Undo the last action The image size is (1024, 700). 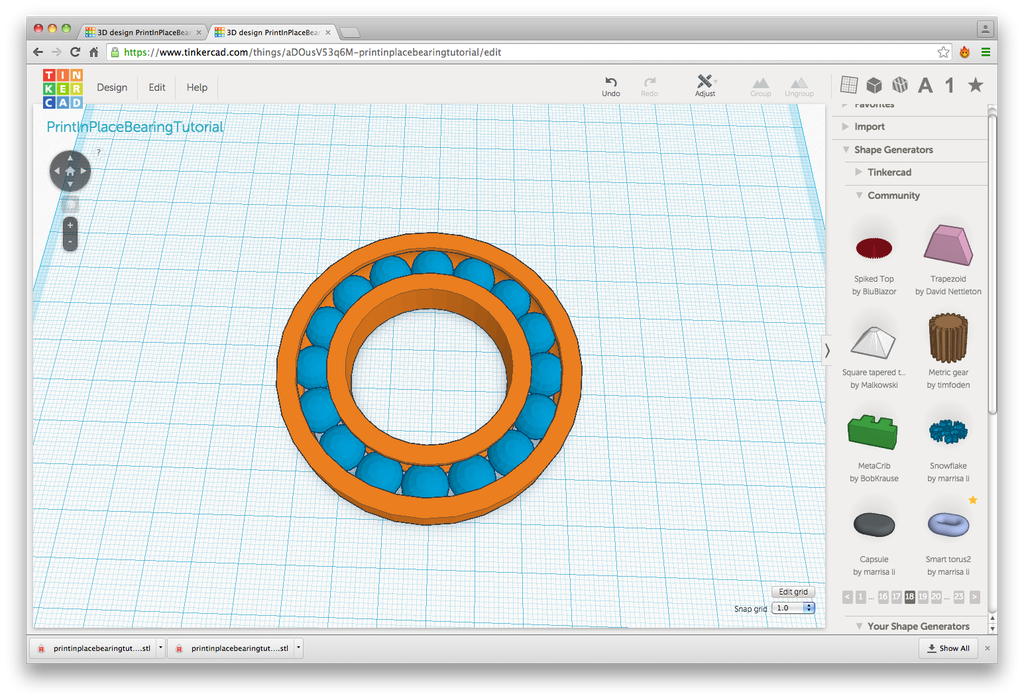click(611, 86)
